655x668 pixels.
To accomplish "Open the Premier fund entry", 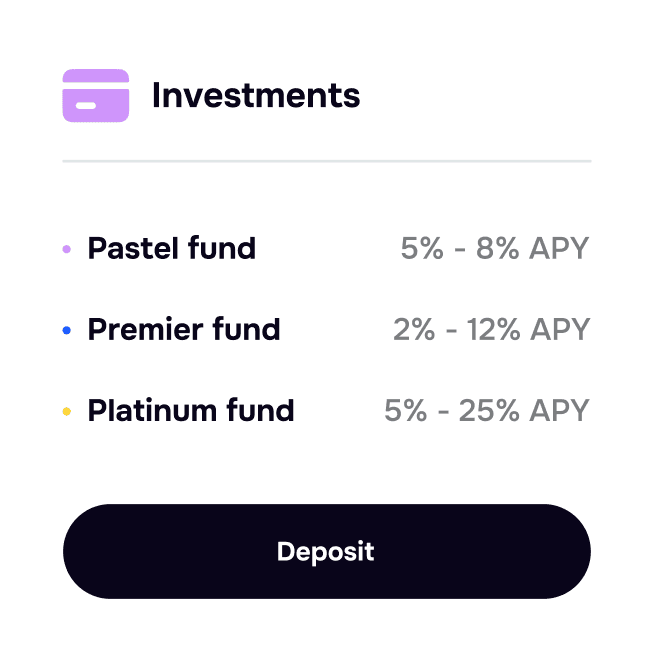I will tap(184, 329).
